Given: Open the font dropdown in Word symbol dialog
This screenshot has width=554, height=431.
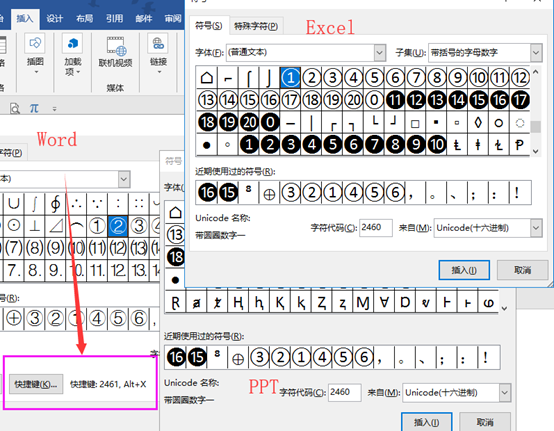Looking at the screenshot, I should tap(124, 179).
